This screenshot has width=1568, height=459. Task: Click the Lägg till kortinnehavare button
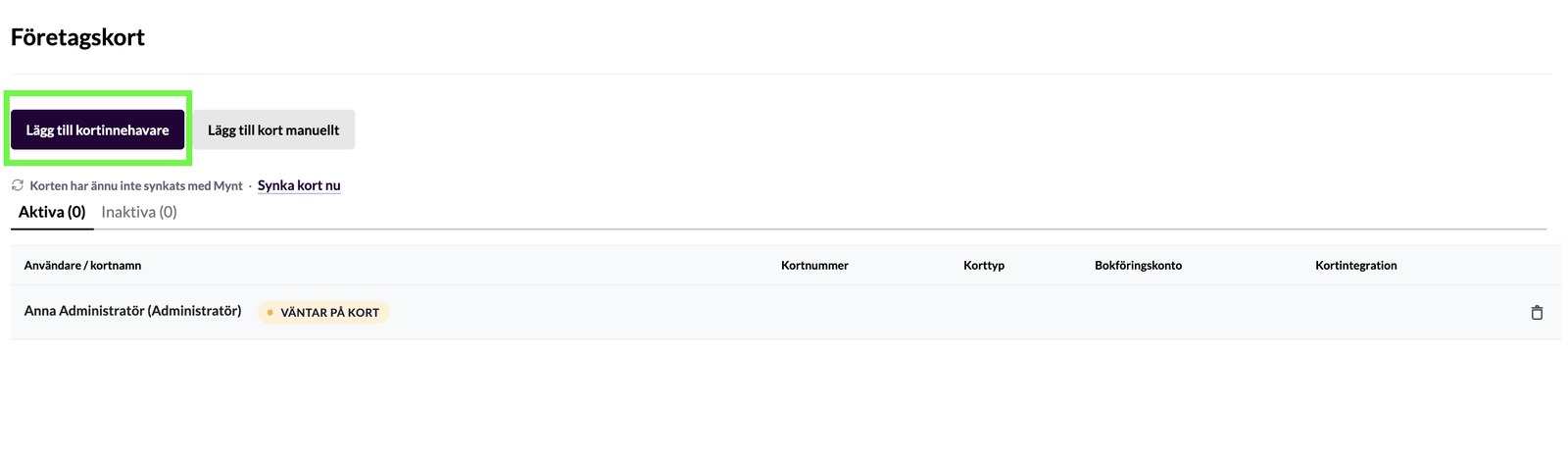tap(97, 129)
